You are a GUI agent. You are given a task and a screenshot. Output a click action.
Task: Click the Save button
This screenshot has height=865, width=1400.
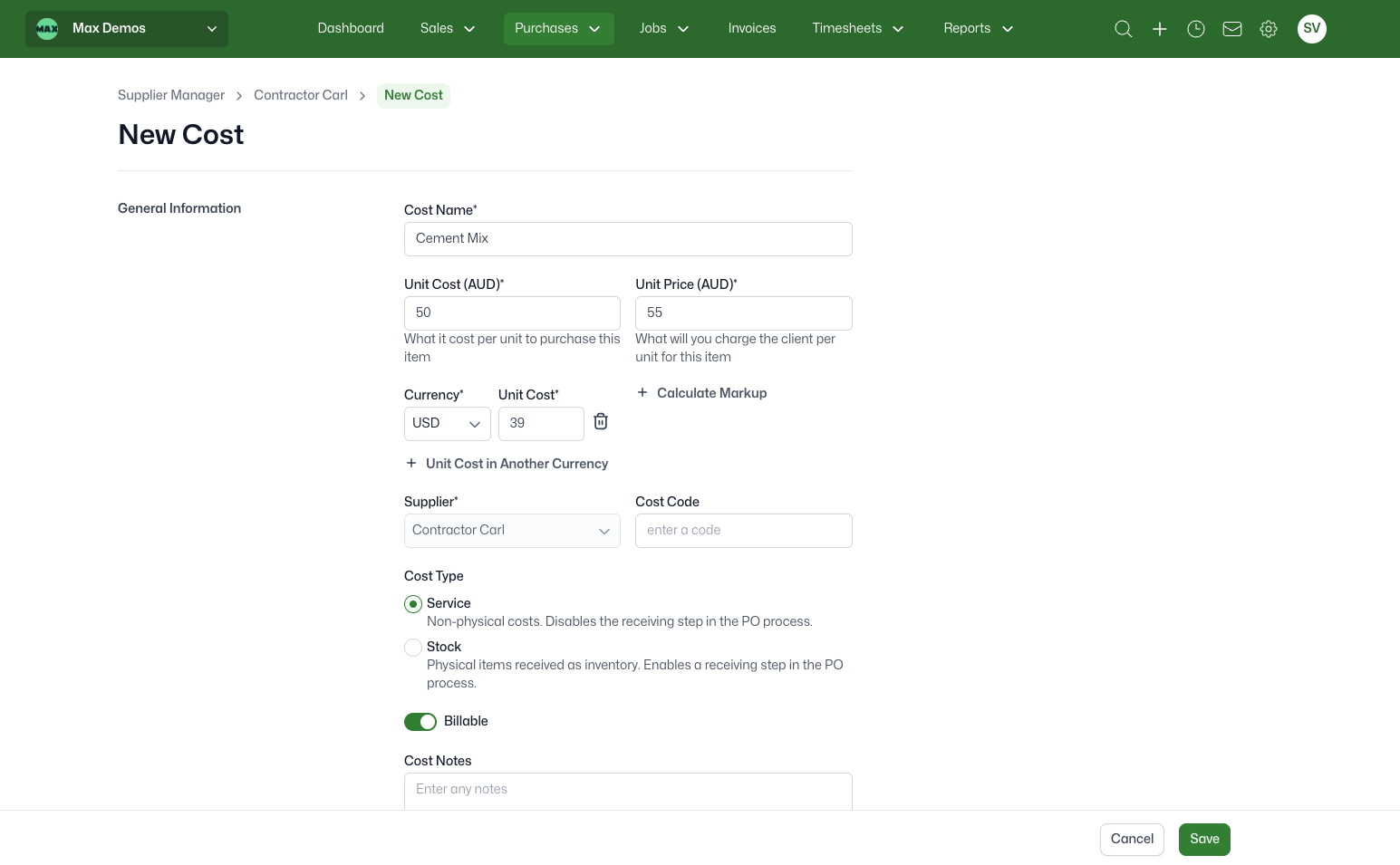coord(1203,840)
